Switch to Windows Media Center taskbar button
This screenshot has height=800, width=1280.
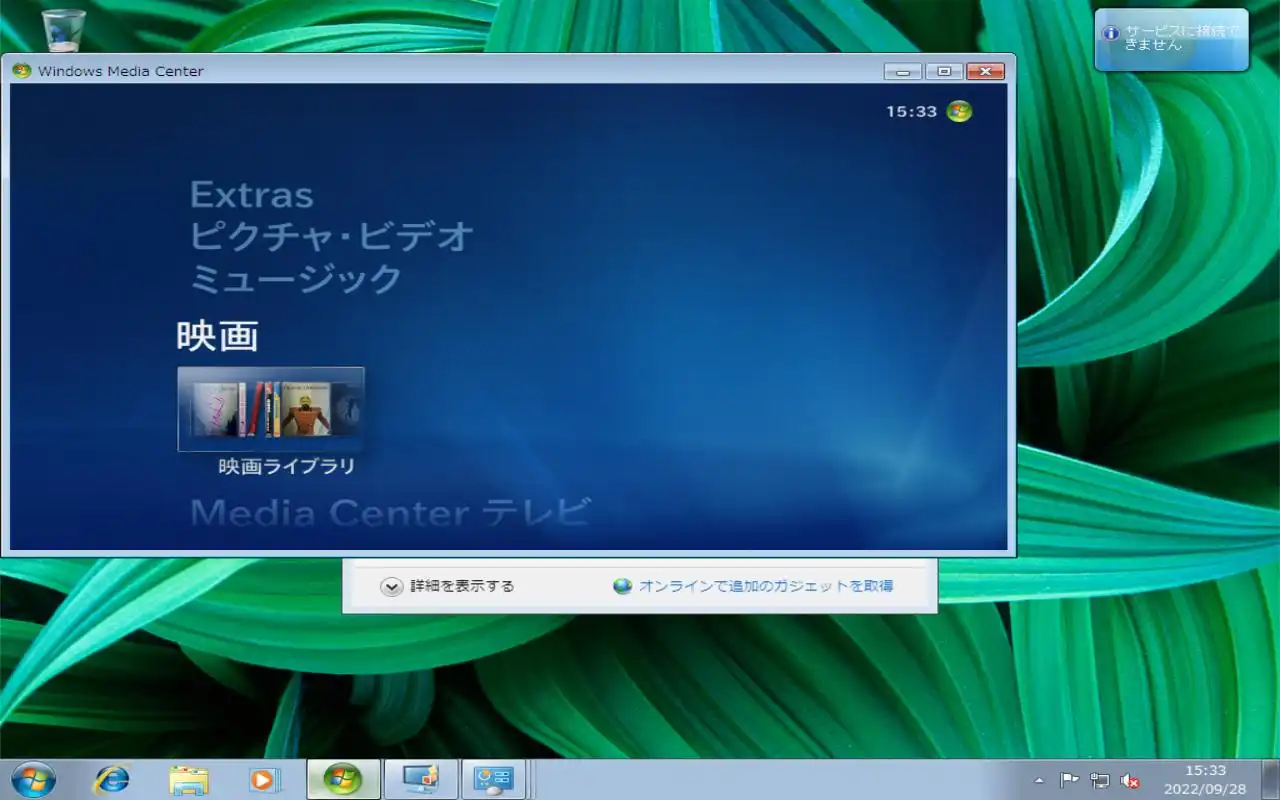[343, 780]
